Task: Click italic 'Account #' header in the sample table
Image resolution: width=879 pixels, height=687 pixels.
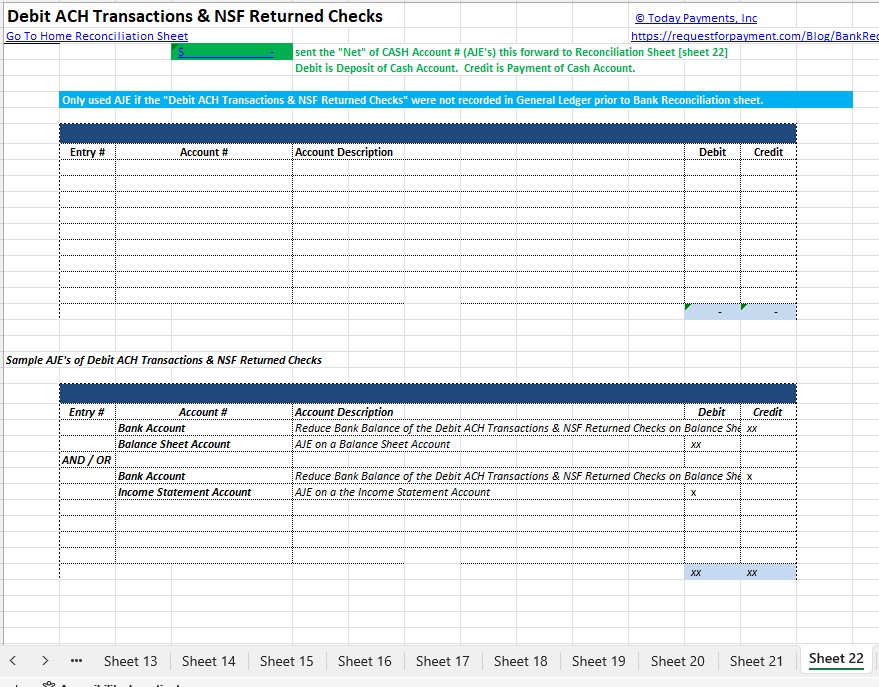Action: coord(203,412)
